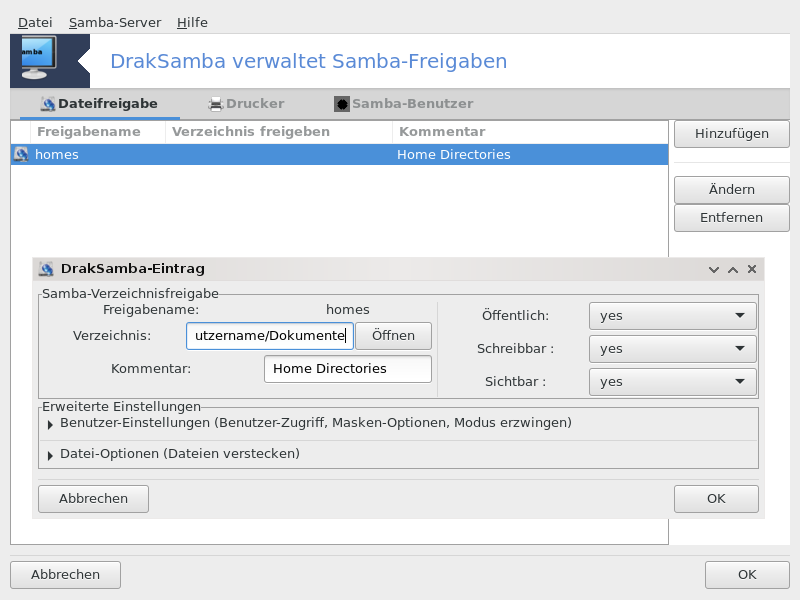Image resolution: width=800 pixels, height=600 pixels.
Task: Click the main window Abbrechen button
Action: (65, 574)
